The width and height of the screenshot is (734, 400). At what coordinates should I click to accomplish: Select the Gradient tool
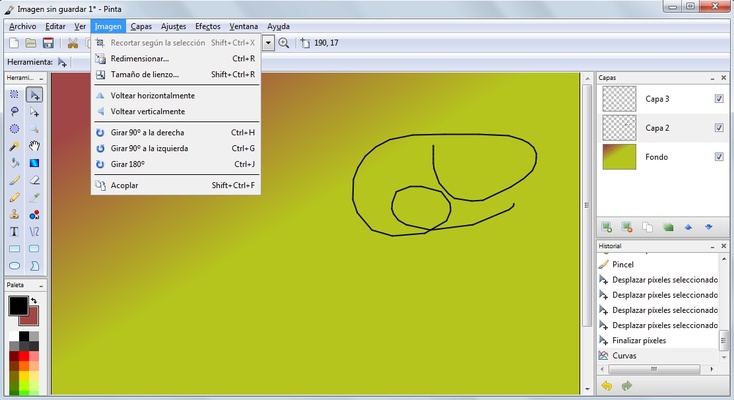34,163
